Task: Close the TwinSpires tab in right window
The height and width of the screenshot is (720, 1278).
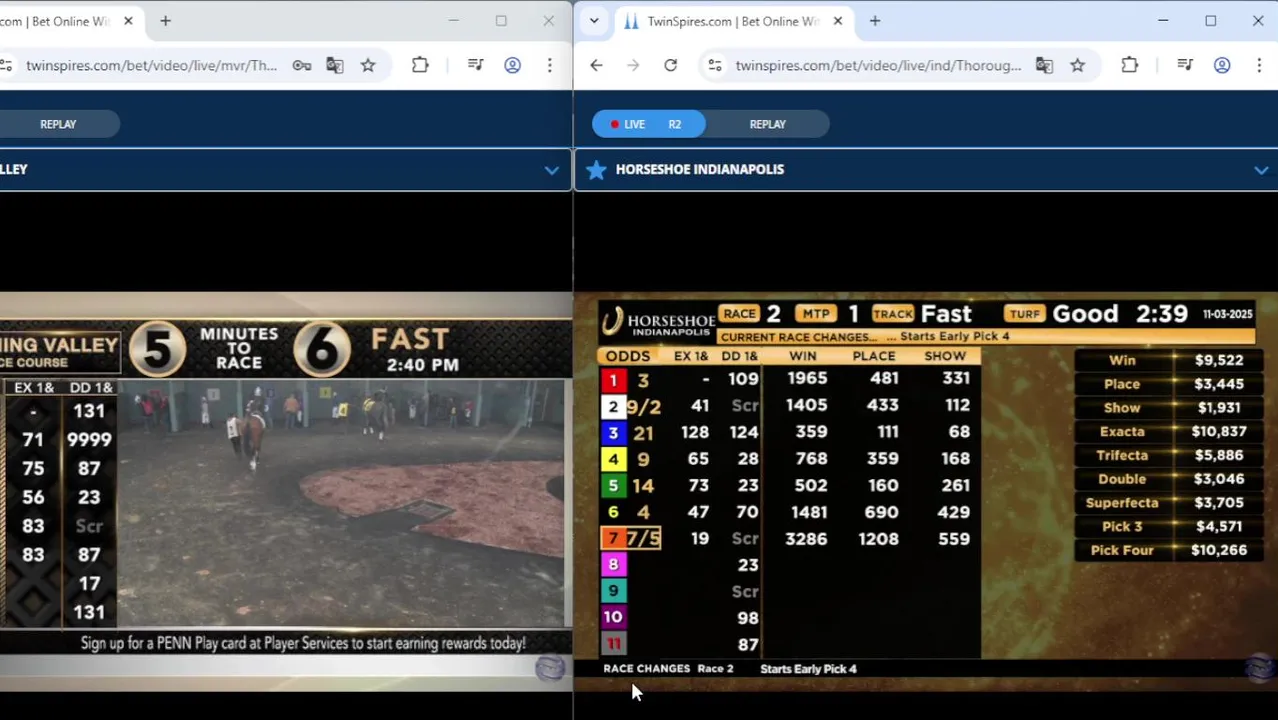Action: pyautogui.click(x=838, y=21)
